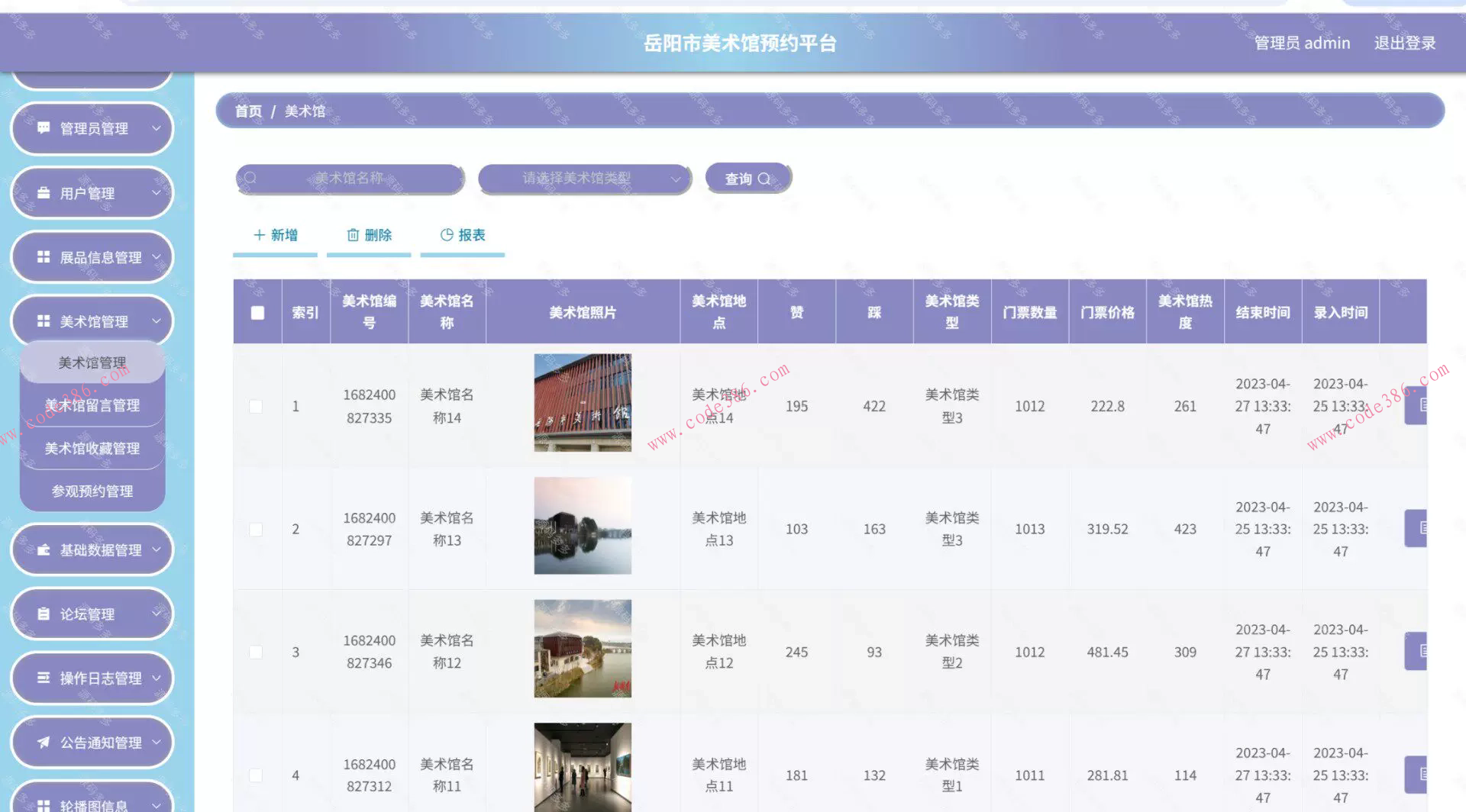This screenshot has height=812, width=1466.
Task: Click the 删除 trash icon to delete
Action: tap(353, 235)
